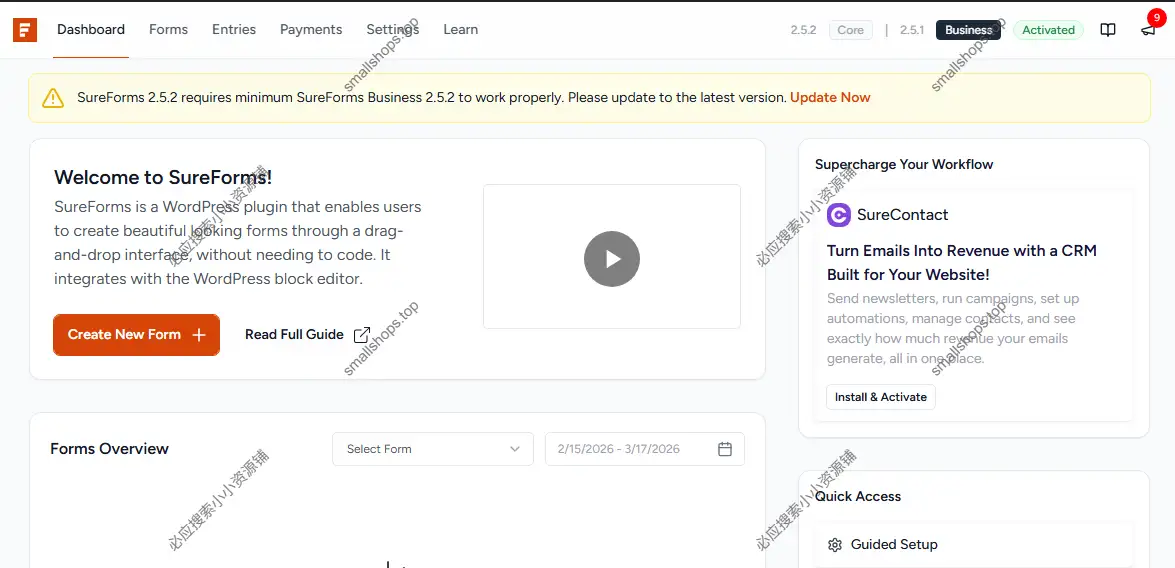Click the SureContact logo icon
The height and width of the screenshot is (568, 1175).
point(839,215)
